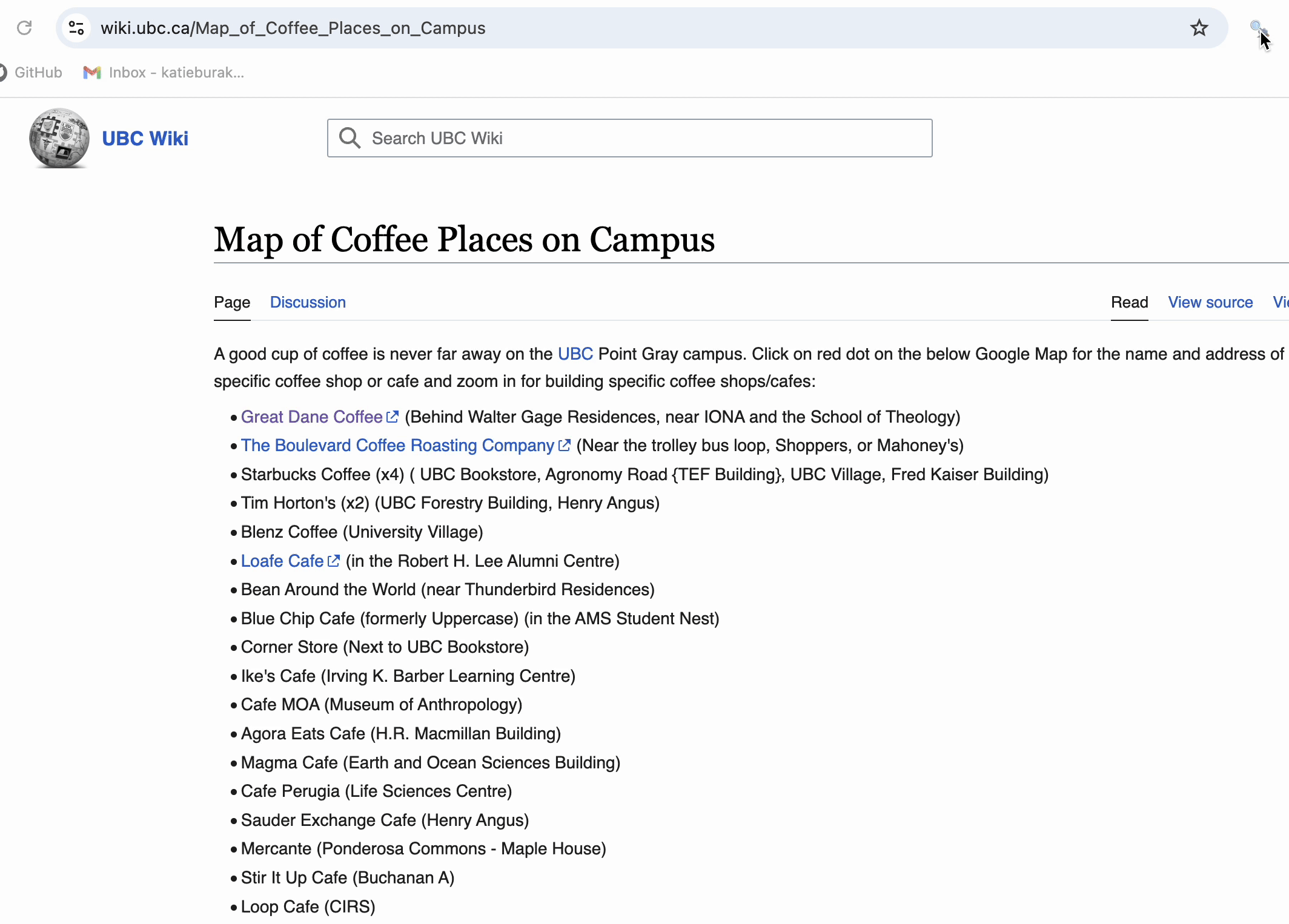Follow the Loafe Cafe link
1289x924 pixels.
tap(282, 561)
